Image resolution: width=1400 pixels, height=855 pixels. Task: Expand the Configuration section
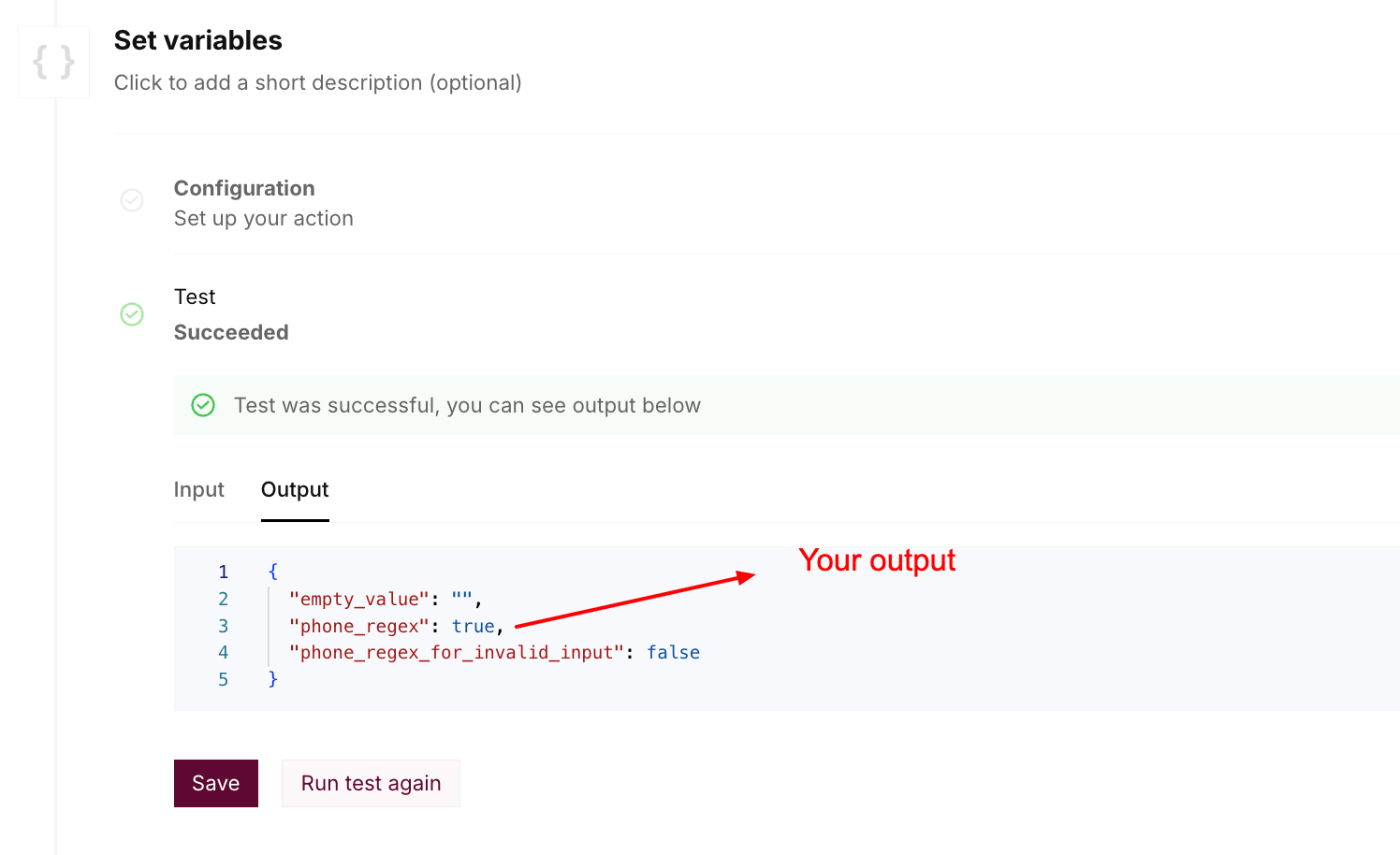pyautogui.click(x=244, y=188)
